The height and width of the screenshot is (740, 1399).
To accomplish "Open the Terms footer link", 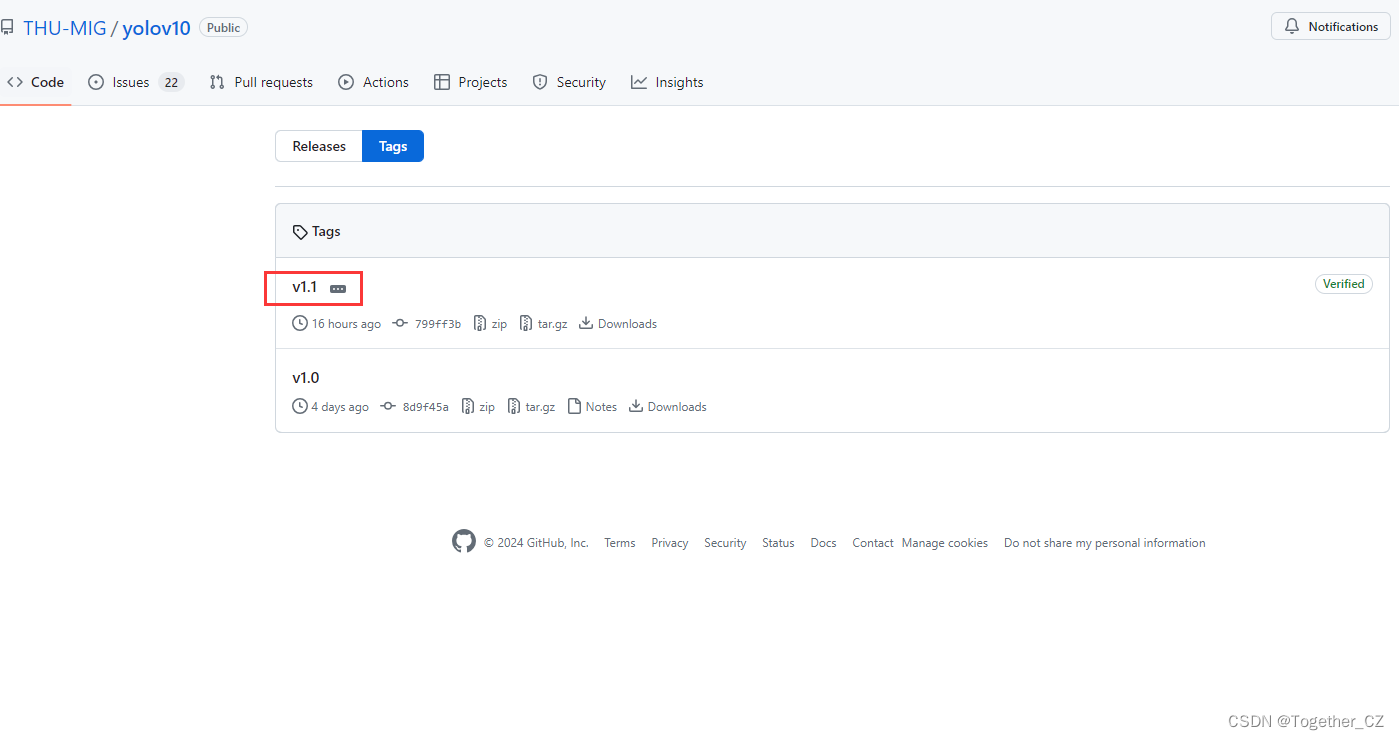I will tap(620, 543).
